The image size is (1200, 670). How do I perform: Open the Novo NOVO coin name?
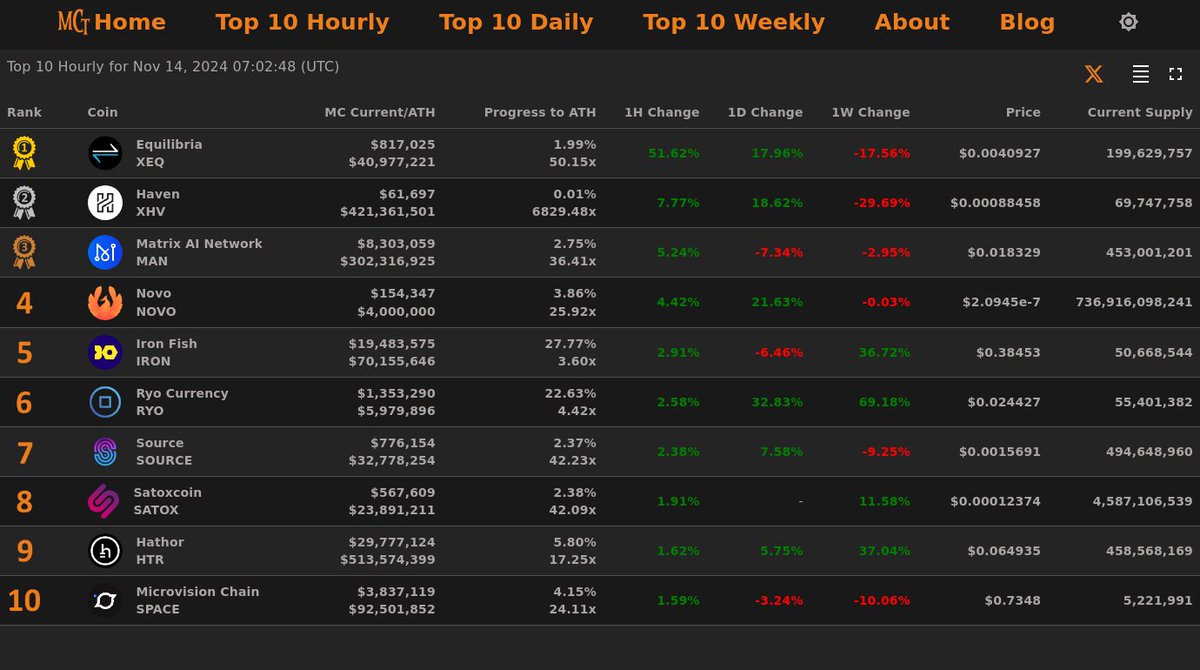click(154, 302)
